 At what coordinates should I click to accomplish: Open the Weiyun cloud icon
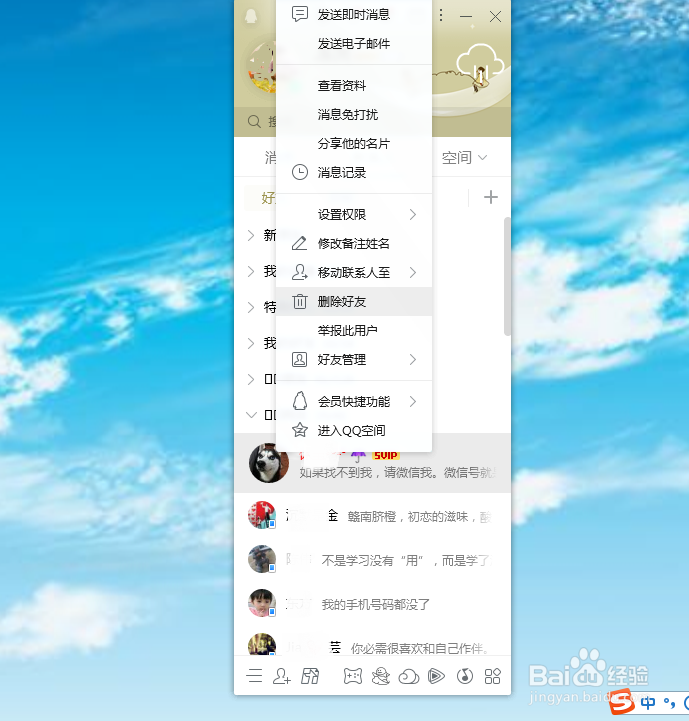point(409,676)
